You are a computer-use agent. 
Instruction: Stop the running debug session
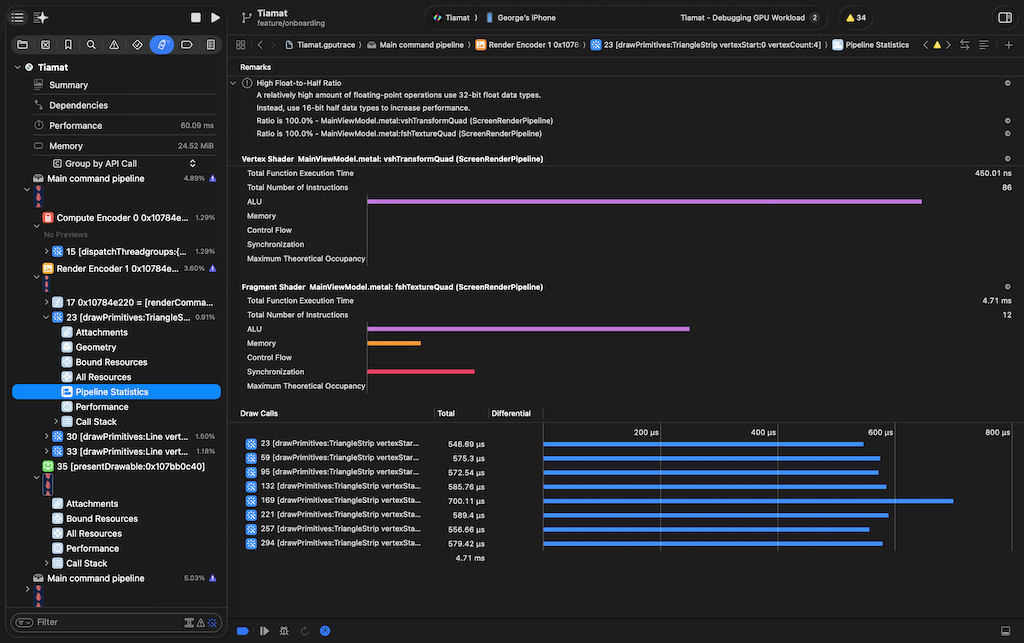(196, 18)
